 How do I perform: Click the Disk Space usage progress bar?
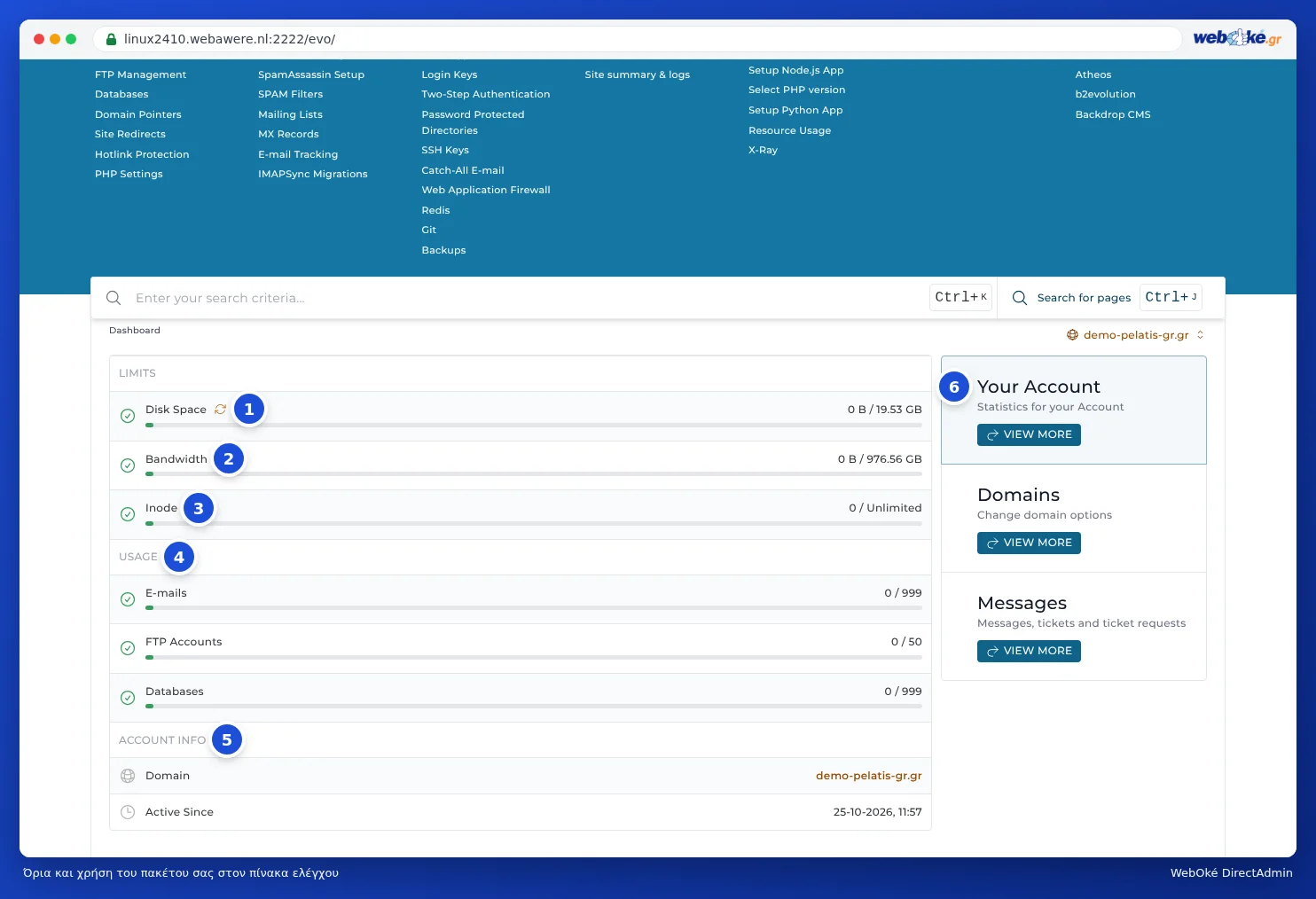pyautogui.click(x=534, y=426)
